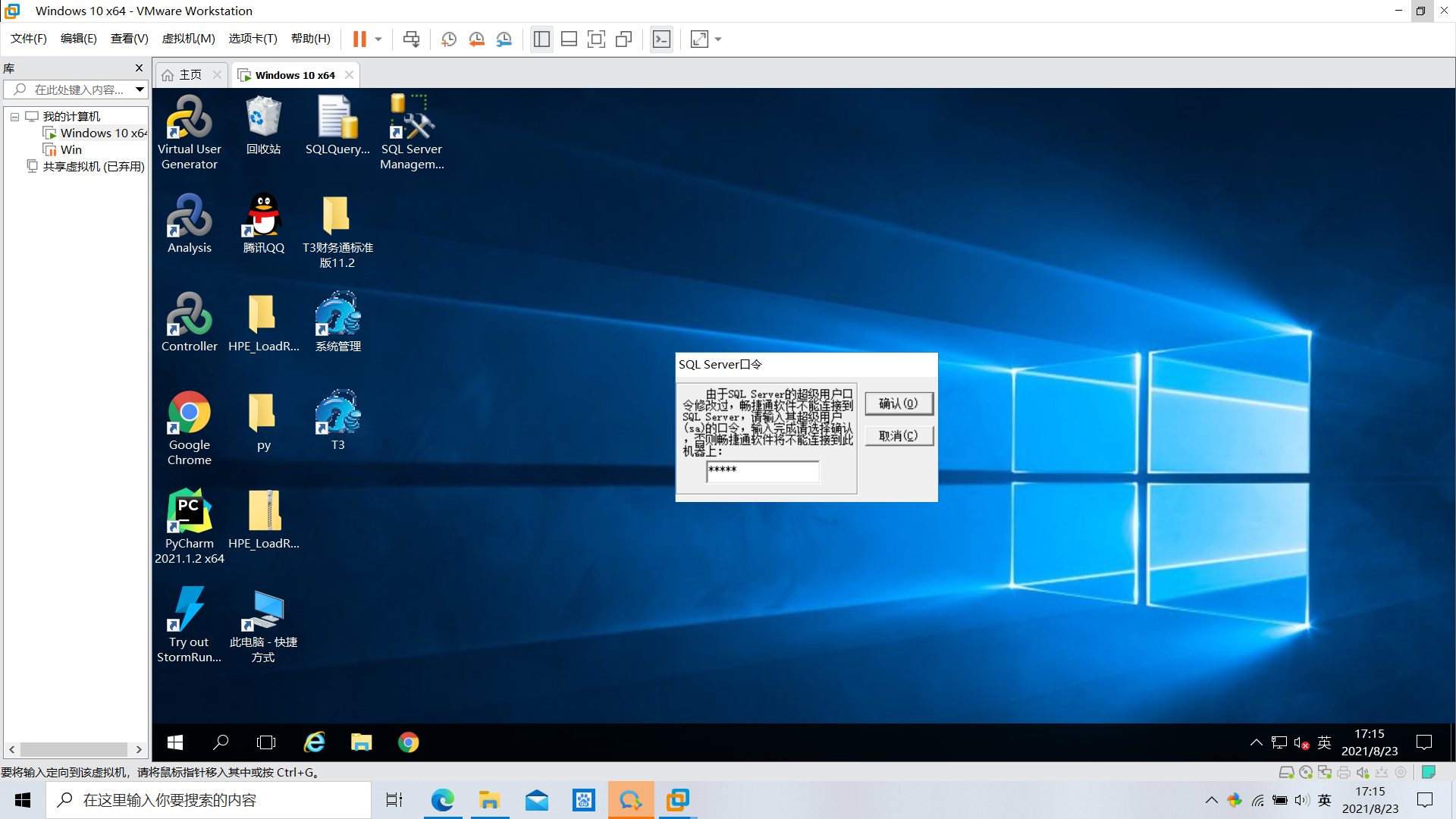Viewport: 1456px width, 819px height.
Task: Select the T3 desktop shortcut
Action: click(x=337, y=421)
